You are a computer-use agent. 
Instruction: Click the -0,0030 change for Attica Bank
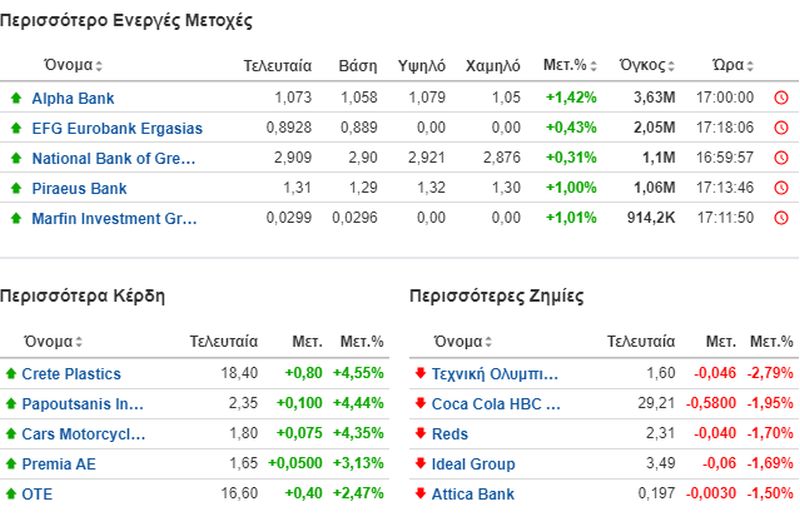(711, 493)
